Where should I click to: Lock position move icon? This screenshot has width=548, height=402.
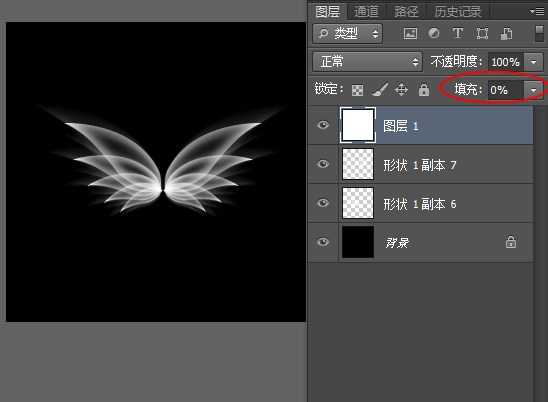401,89
